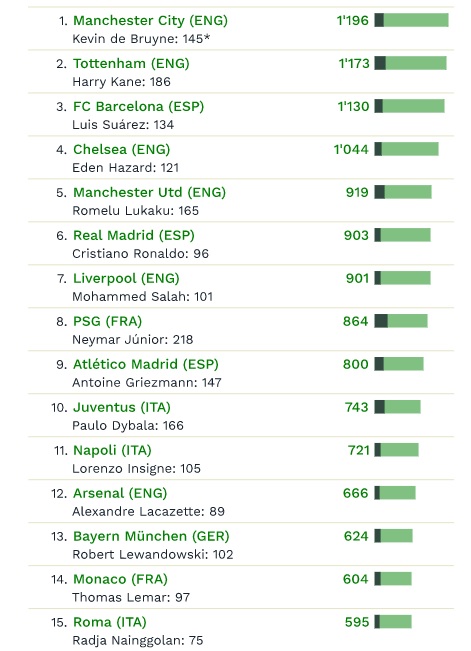Open the Manchester City (ENG) link

coord(150,20)
